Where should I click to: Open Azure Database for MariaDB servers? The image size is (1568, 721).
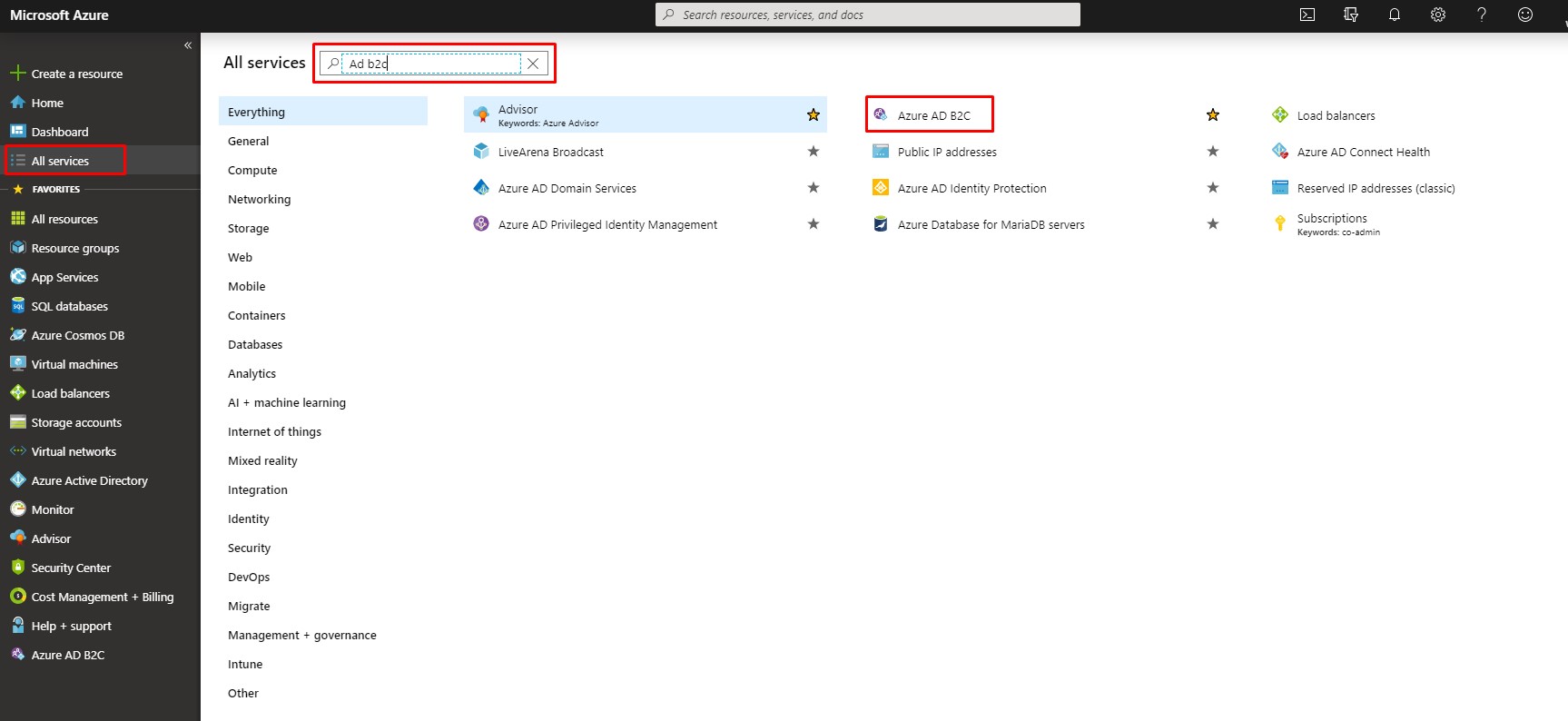pyautogui.click(x=991, y=224)
